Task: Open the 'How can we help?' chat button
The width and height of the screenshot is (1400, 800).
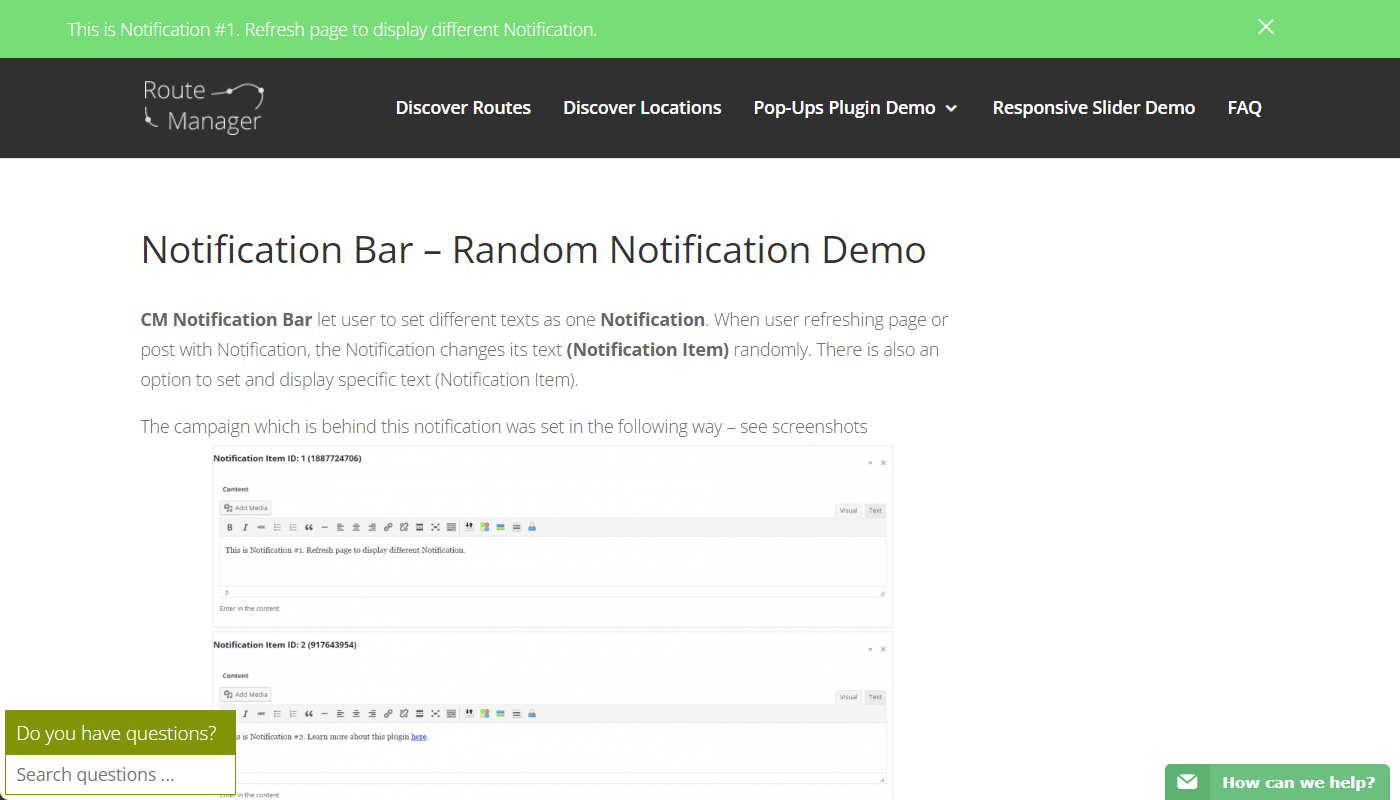Action: [1277, 782]
